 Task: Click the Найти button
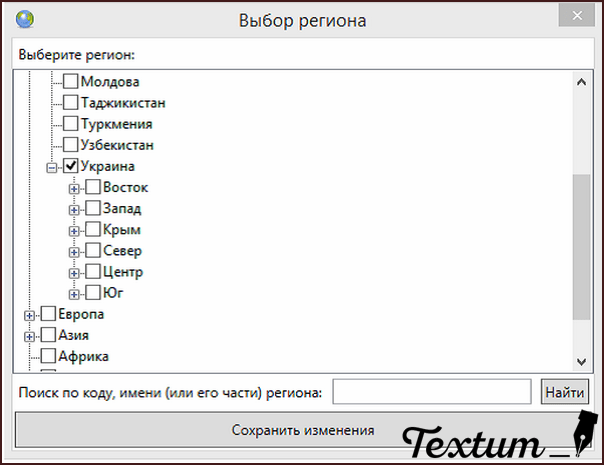click(565, 392)
